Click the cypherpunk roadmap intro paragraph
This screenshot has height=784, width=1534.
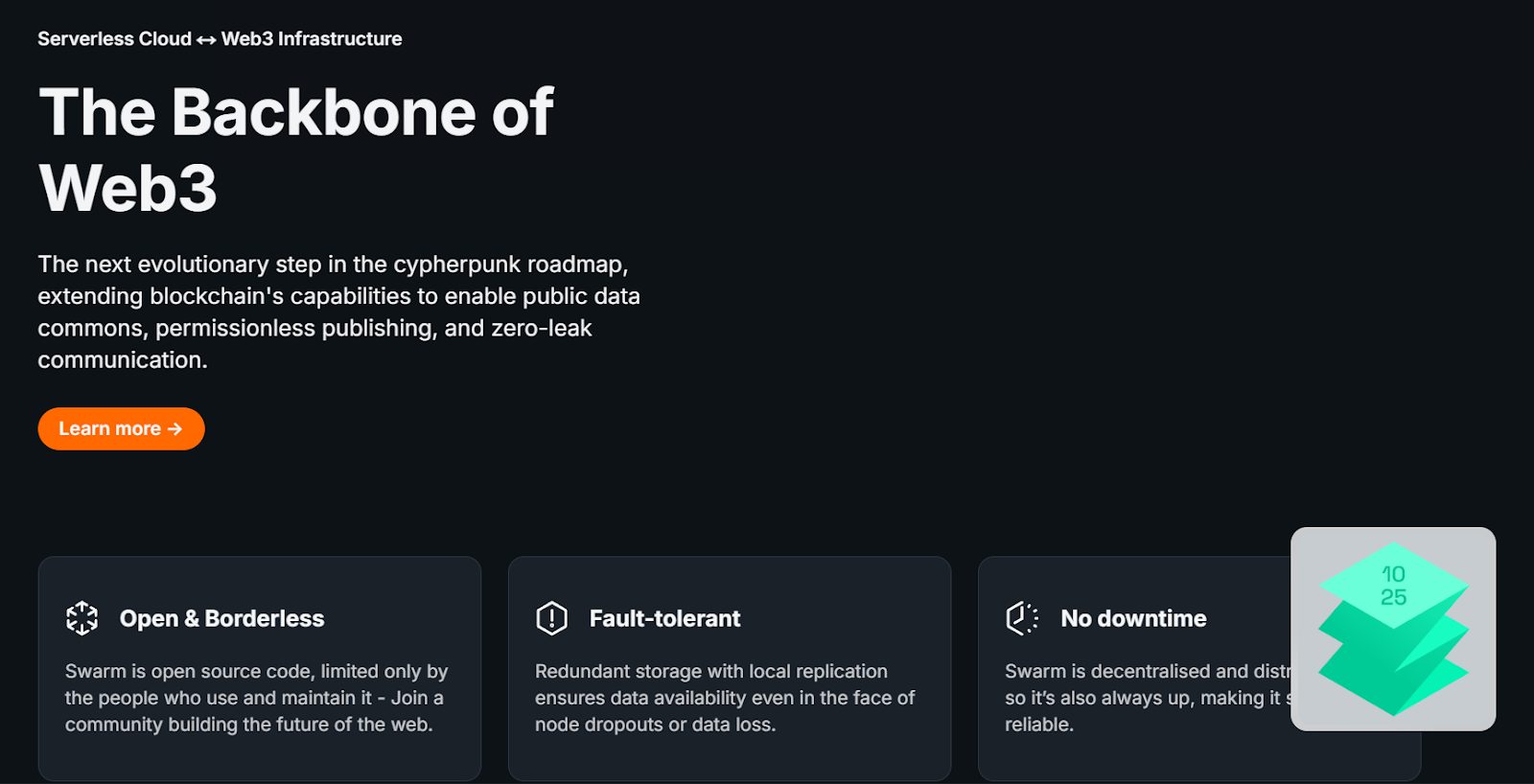point(338,311)
